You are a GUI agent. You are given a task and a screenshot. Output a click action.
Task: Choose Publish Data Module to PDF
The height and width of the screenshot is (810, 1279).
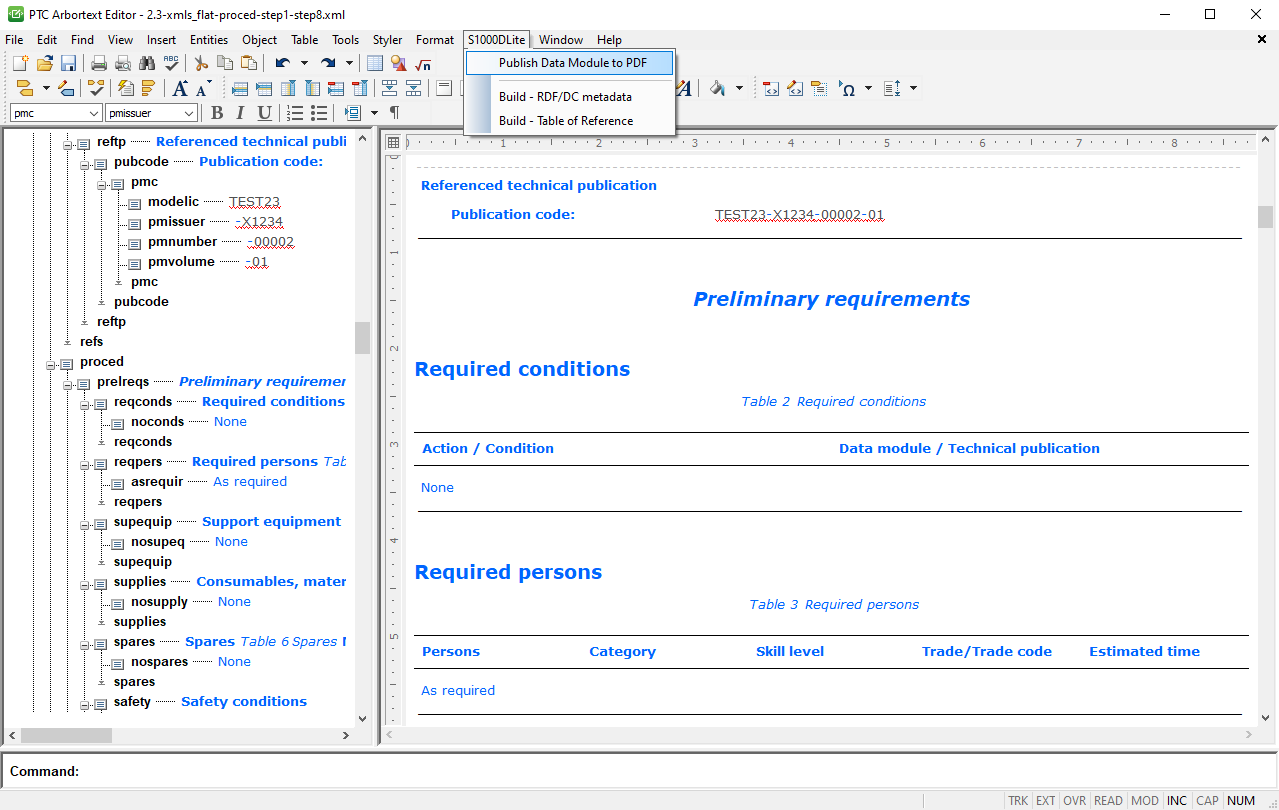click(572, 63)
